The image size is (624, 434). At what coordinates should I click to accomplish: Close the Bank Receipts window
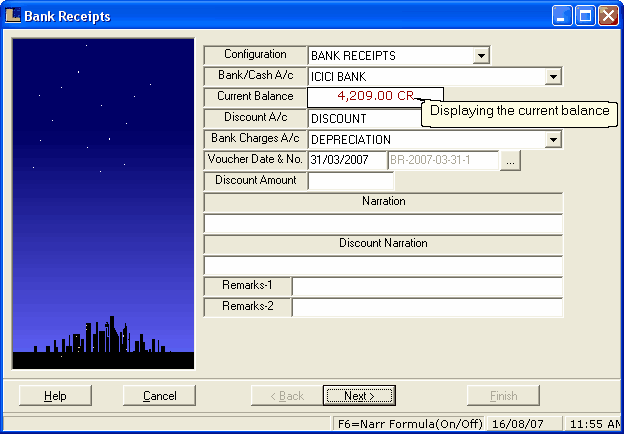point(608,16)
